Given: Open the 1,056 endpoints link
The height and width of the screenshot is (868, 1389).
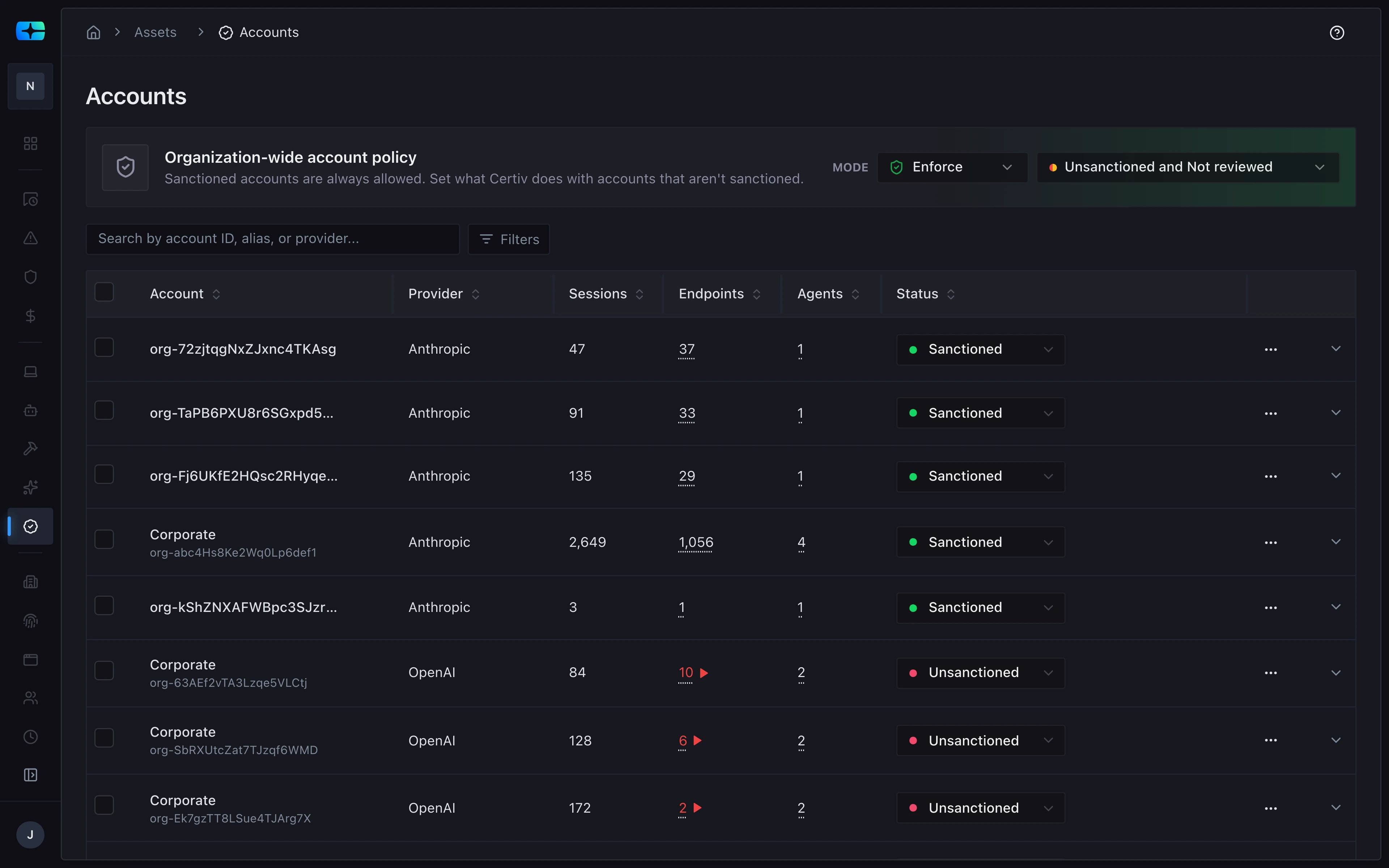Looking at the screenshot, I should pos(696,542).
